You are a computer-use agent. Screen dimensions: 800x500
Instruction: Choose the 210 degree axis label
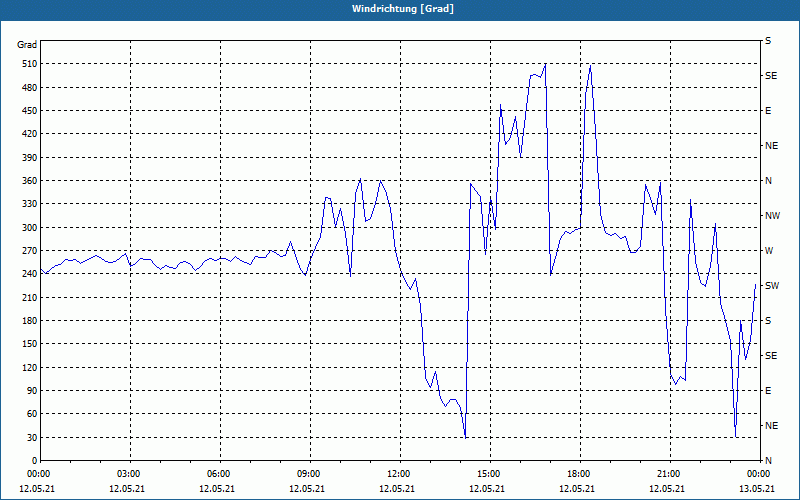click(29, 297)
